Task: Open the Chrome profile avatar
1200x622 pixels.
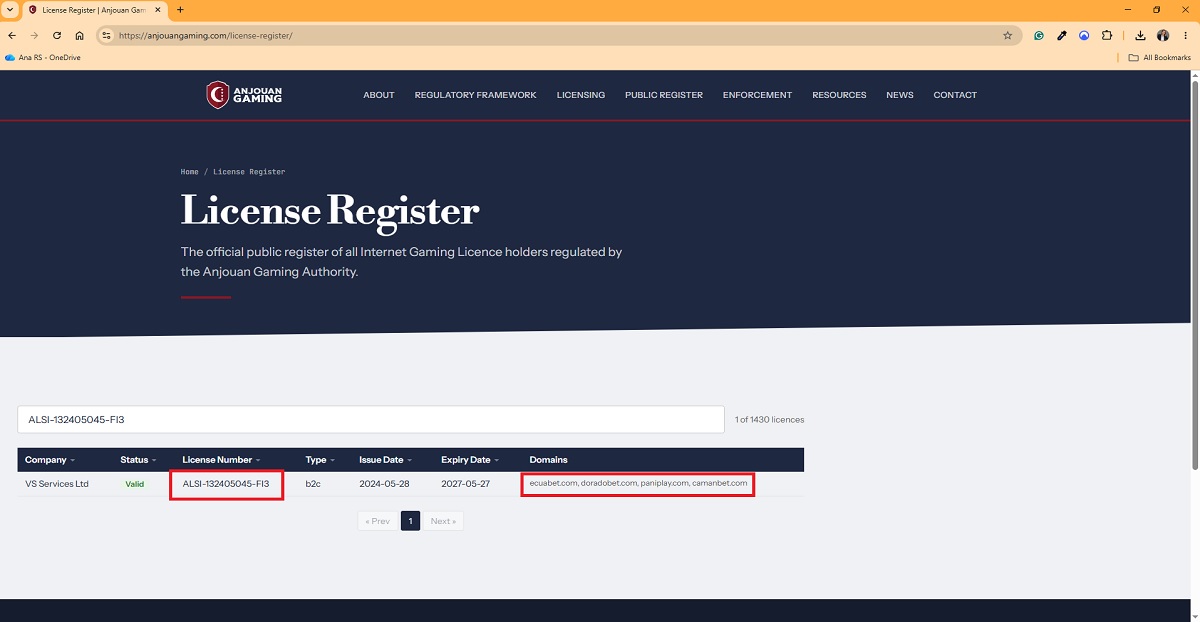Action: tap(1163, 35)
